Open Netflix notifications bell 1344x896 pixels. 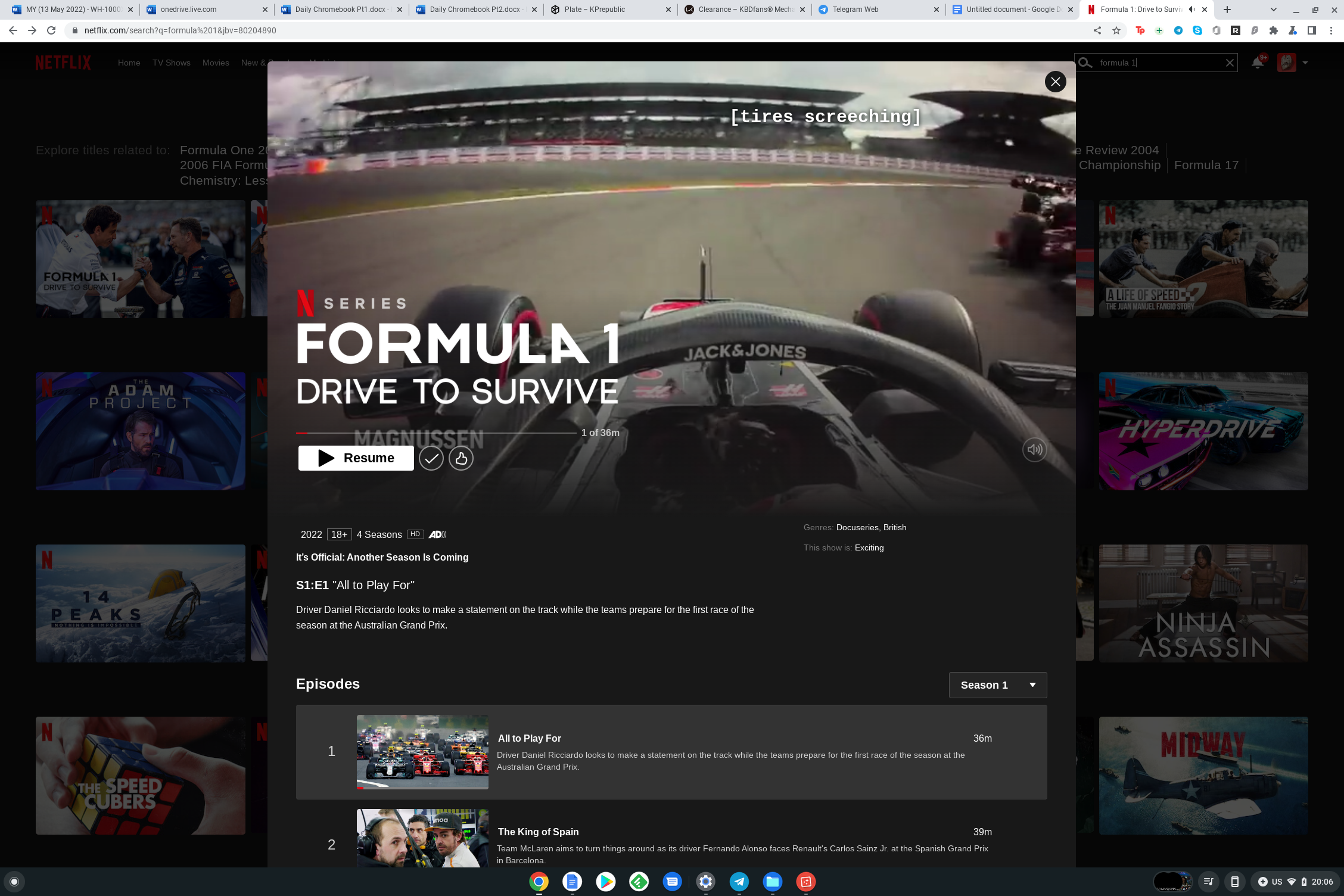[x=1257, y=63]
